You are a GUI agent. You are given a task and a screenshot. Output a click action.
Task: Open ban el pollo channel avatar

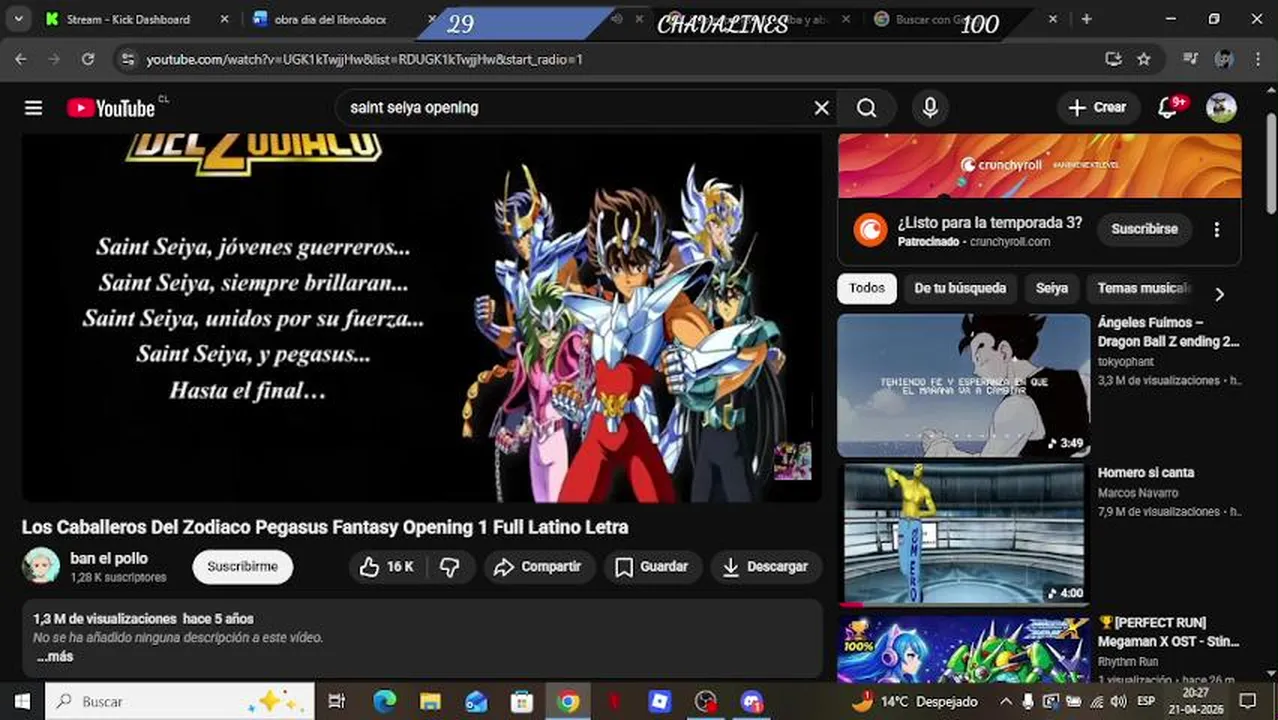point(41,566)
